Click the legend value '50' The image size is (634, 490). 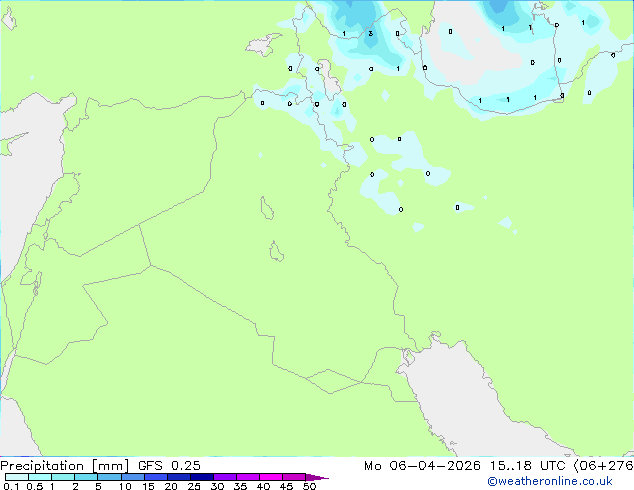click(x=309, y=486)
